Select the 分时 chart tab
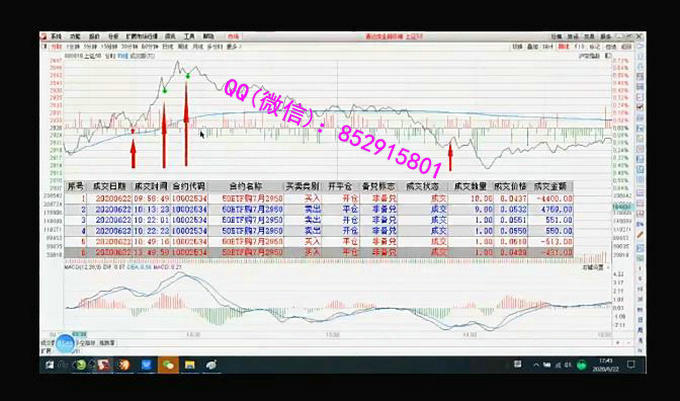680x401 pixels. tap(56, 46)
